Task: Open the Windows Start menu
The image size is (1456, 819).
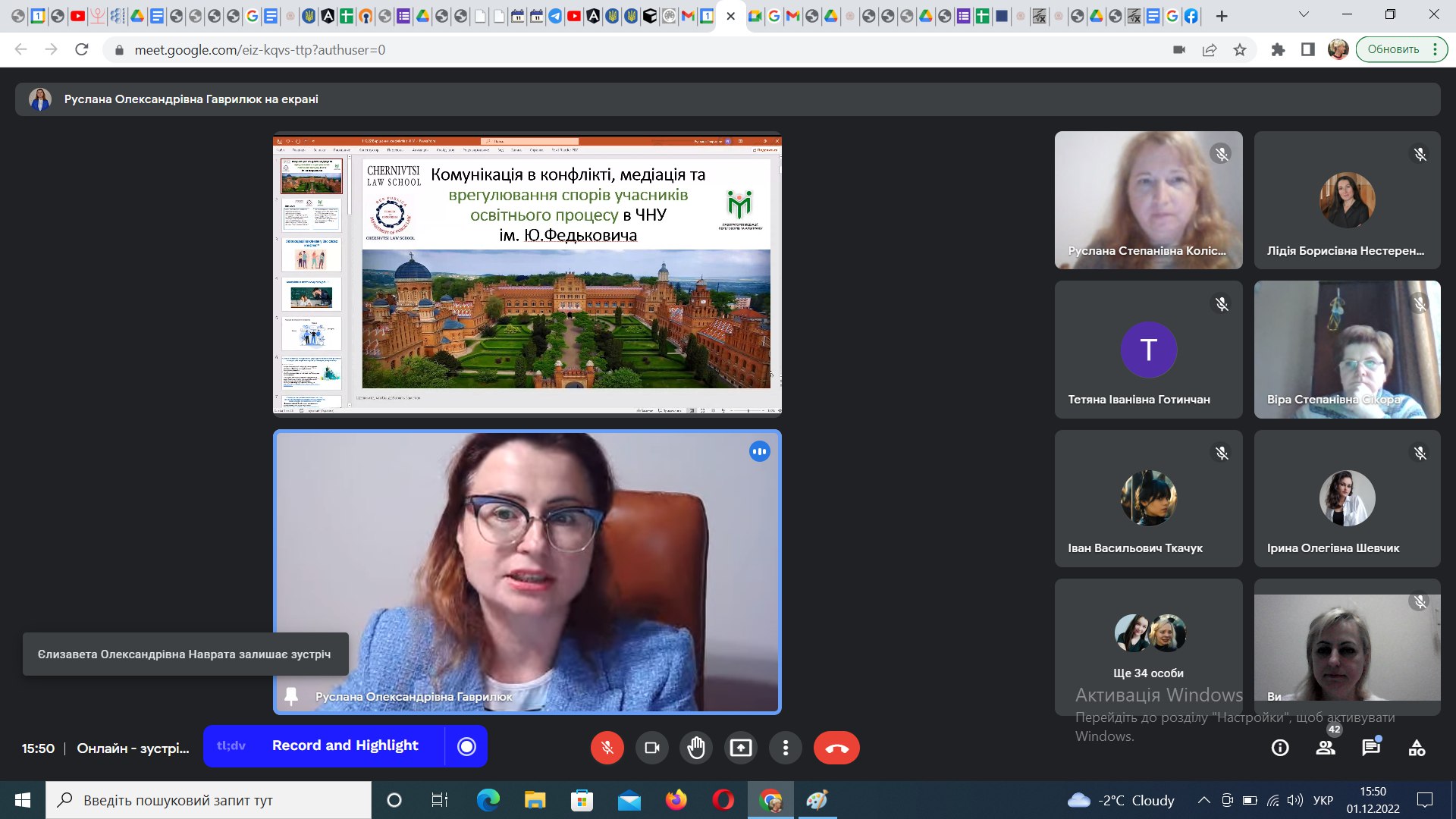Action: tap(23, 800)
